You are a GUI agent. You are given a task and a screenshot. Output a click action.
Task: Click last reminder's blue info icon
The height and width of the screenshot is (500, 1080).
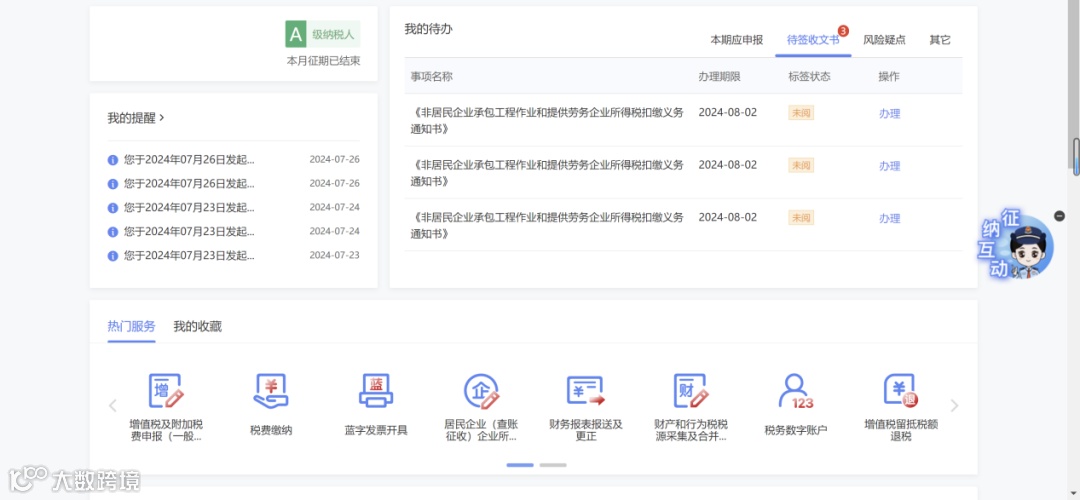[113, 256]
